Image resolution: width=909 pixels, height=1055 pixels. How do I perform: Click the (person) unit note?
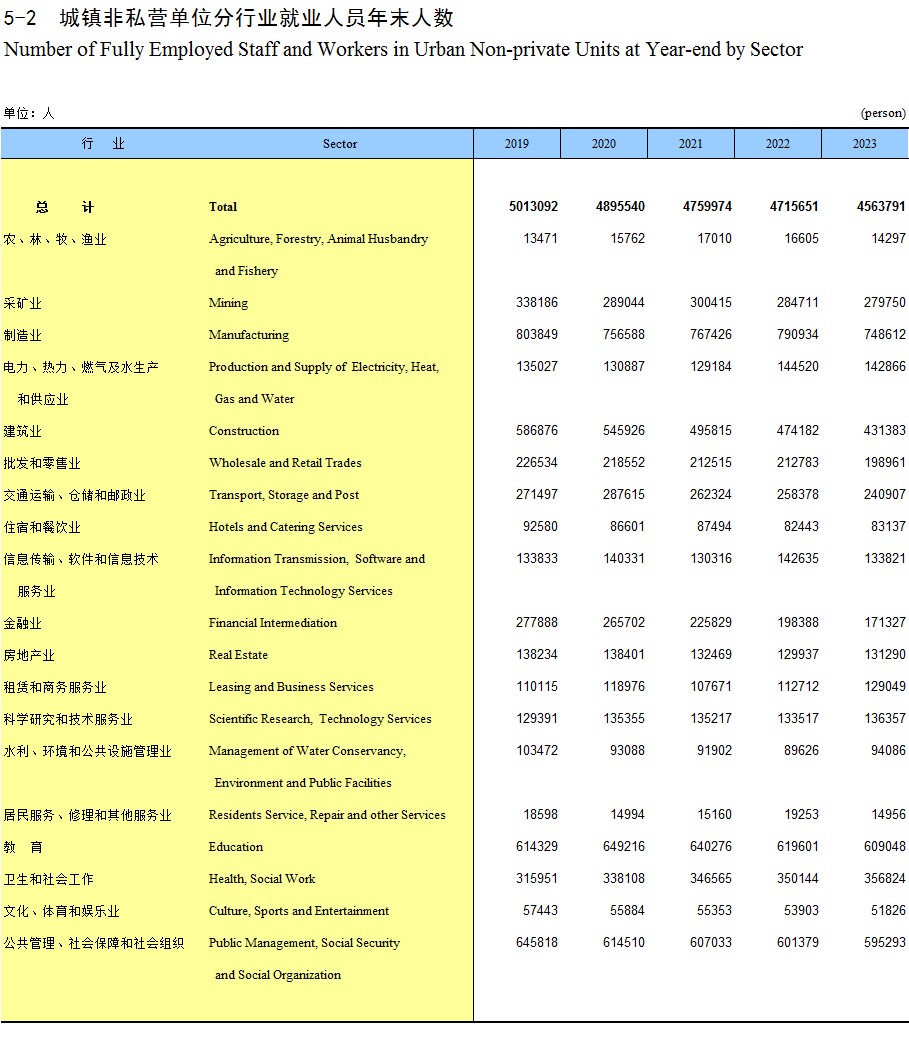tap(883, 113)
